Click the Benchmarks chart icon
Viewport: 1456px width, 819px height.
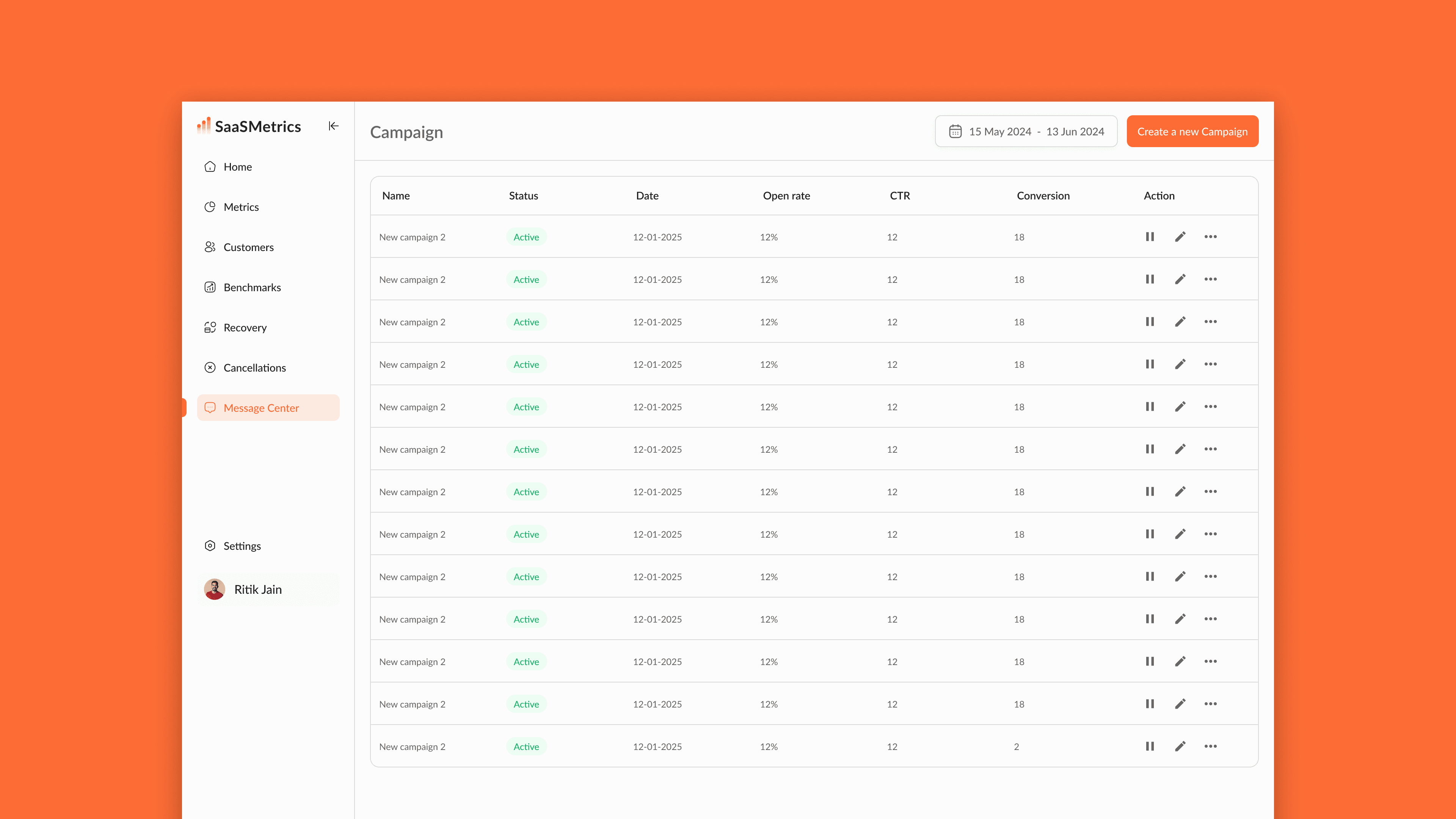(x=210, y=287)
